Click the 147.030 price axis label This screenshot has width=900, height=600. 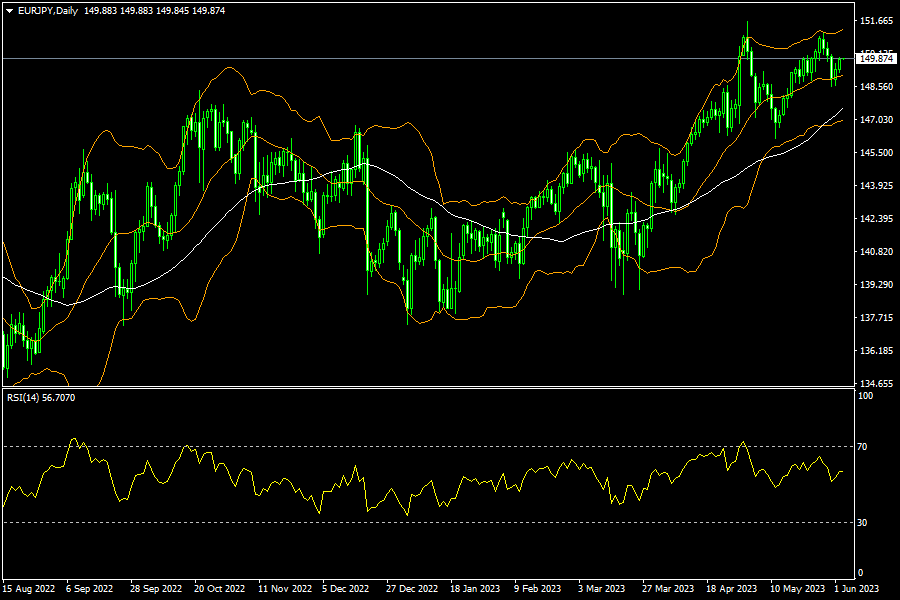point(876,119)
